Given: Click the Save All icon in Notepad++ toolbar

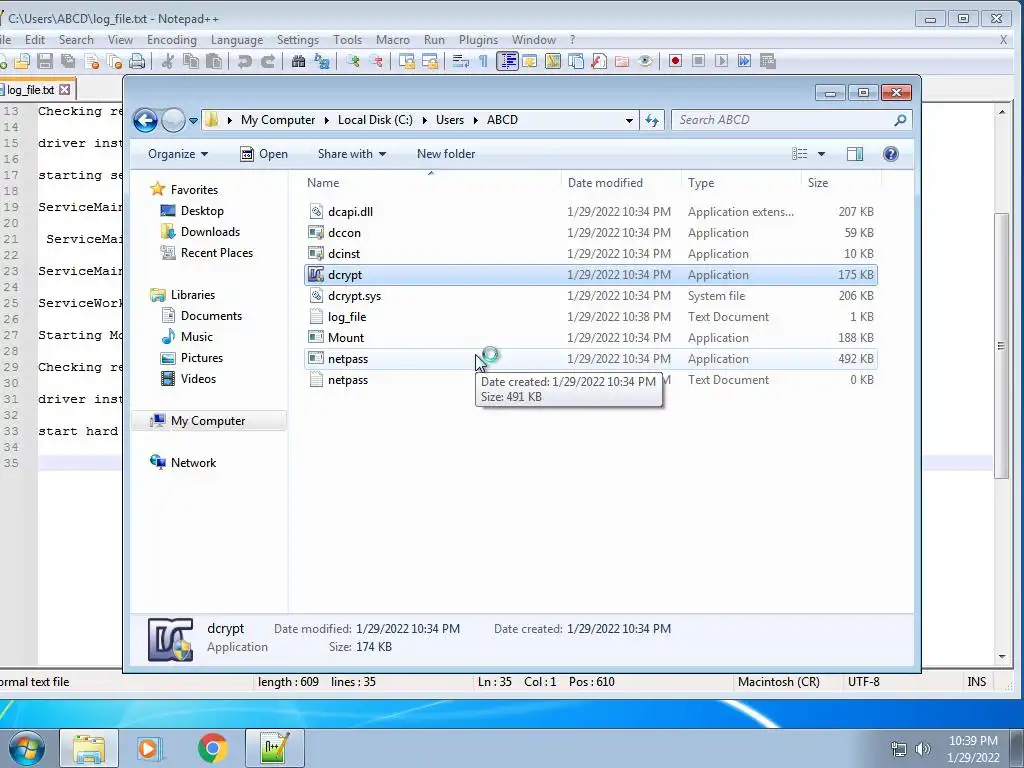Looking at the screenshot, I should tap(68, 61).
